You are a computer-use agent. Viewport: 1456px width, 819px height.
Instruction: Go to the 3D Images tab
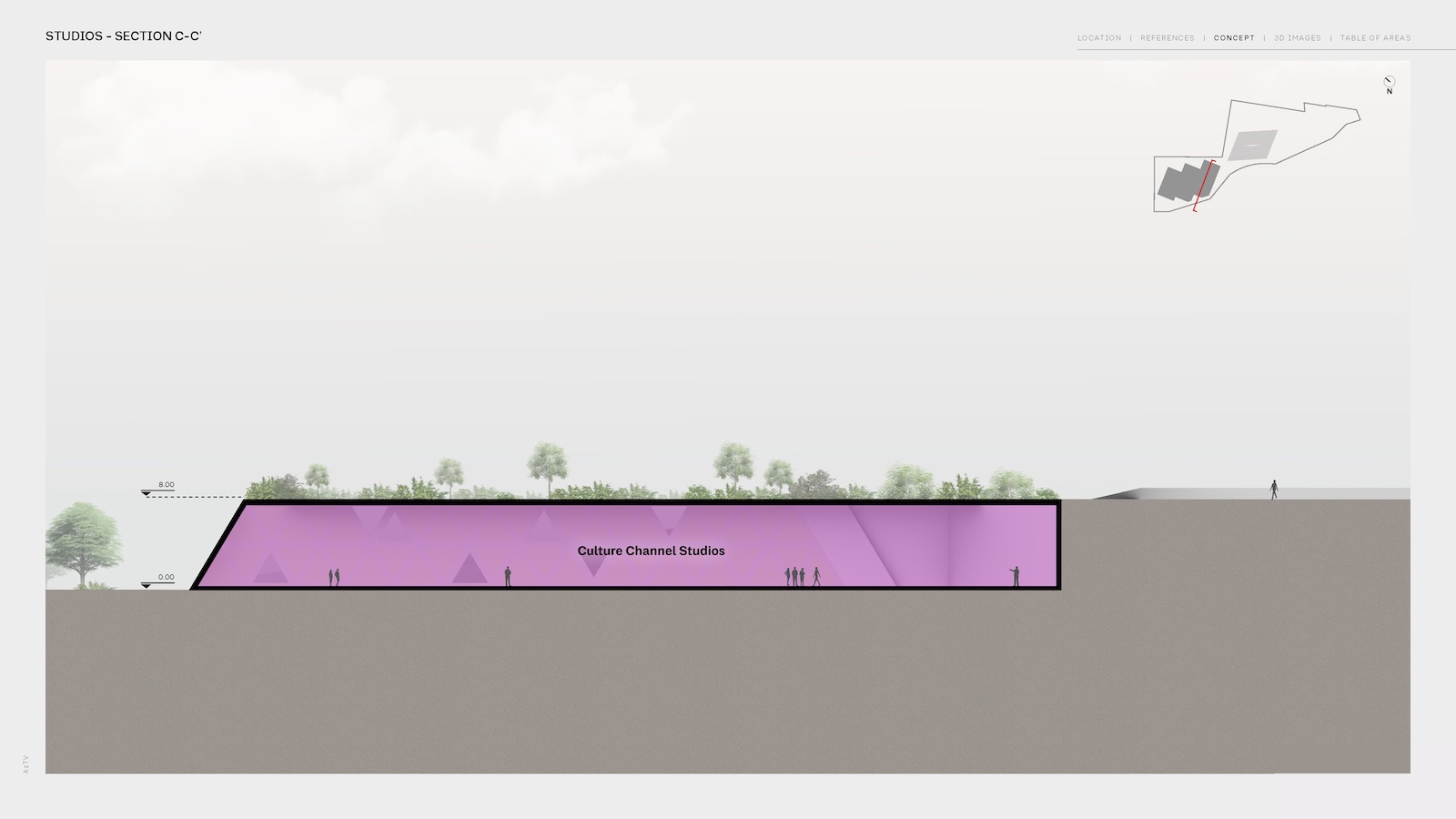pos(1297,38)
